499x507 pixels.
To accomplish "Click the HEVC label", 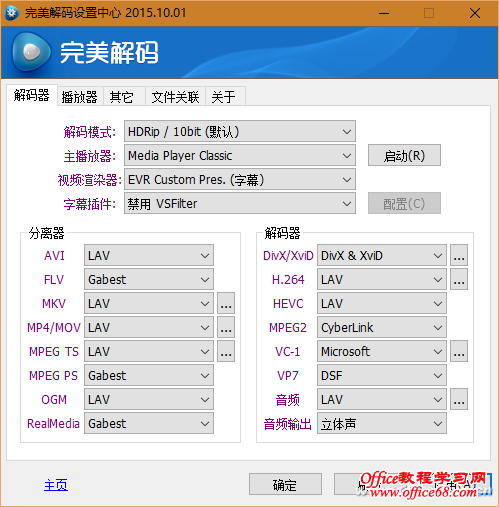I will [288, 304].
